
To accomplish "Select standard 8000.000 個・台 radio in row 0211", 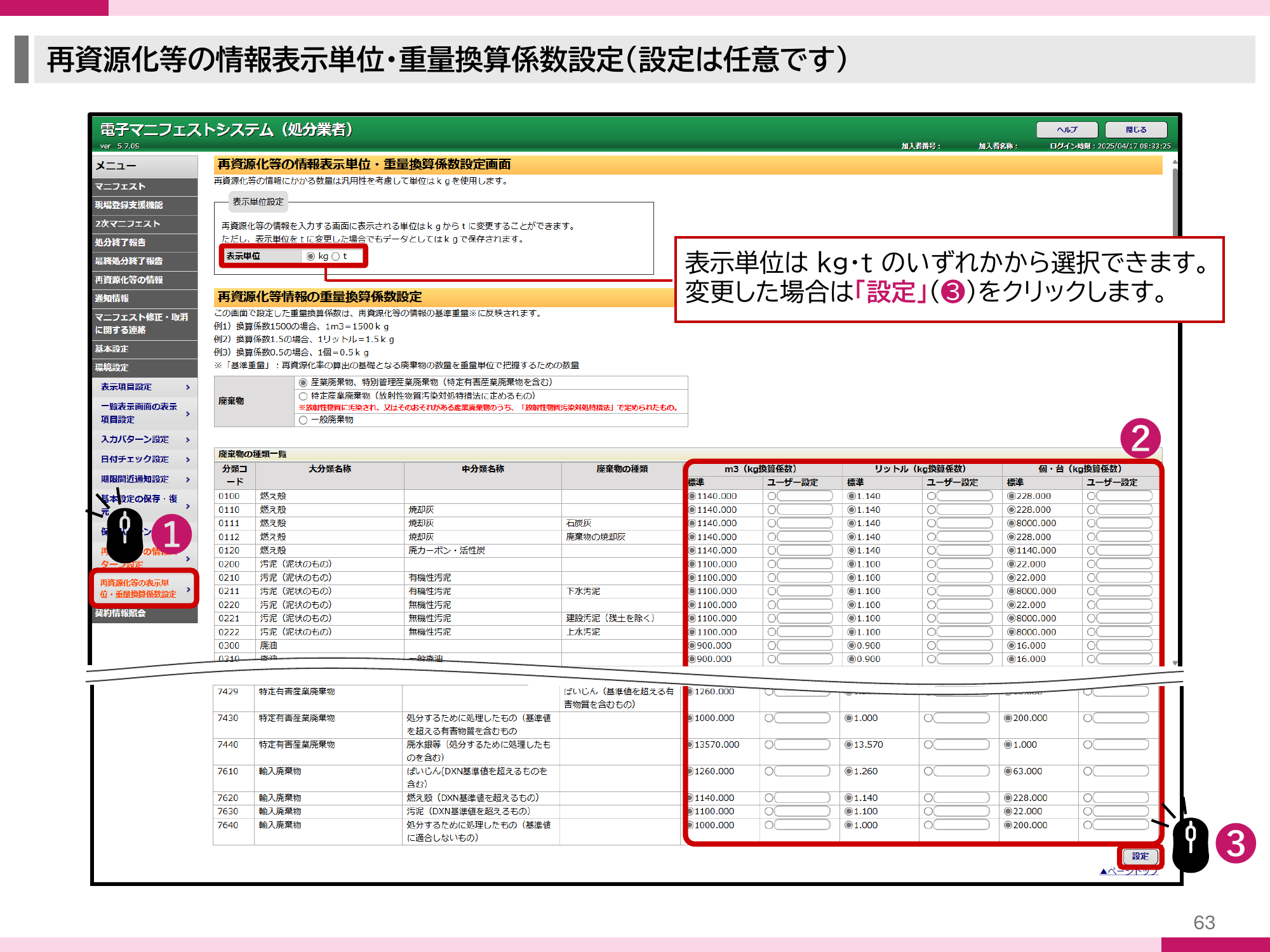I will tap(1011, 592).
